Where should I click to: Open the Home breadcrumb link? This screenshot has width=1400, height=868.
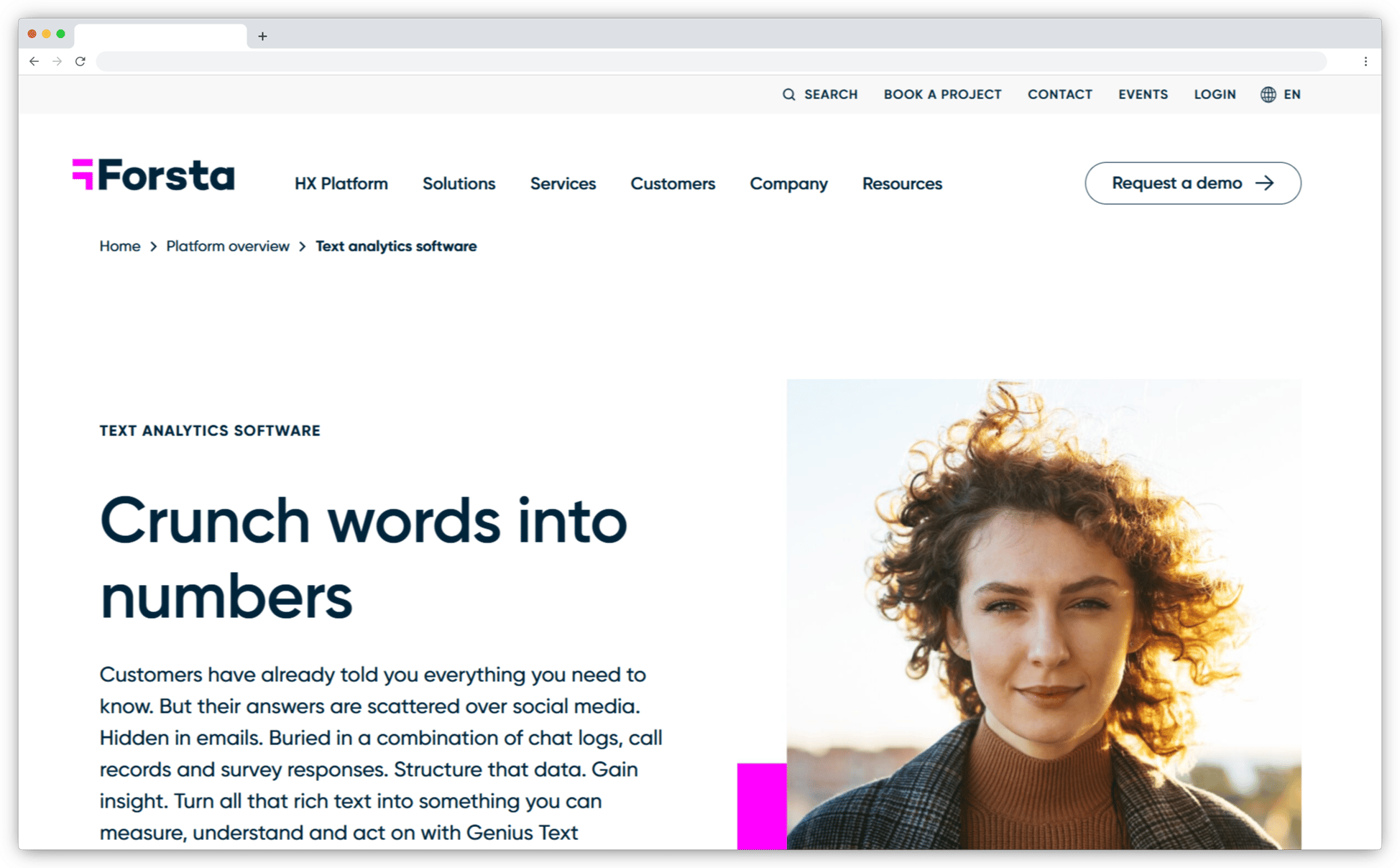119,246
